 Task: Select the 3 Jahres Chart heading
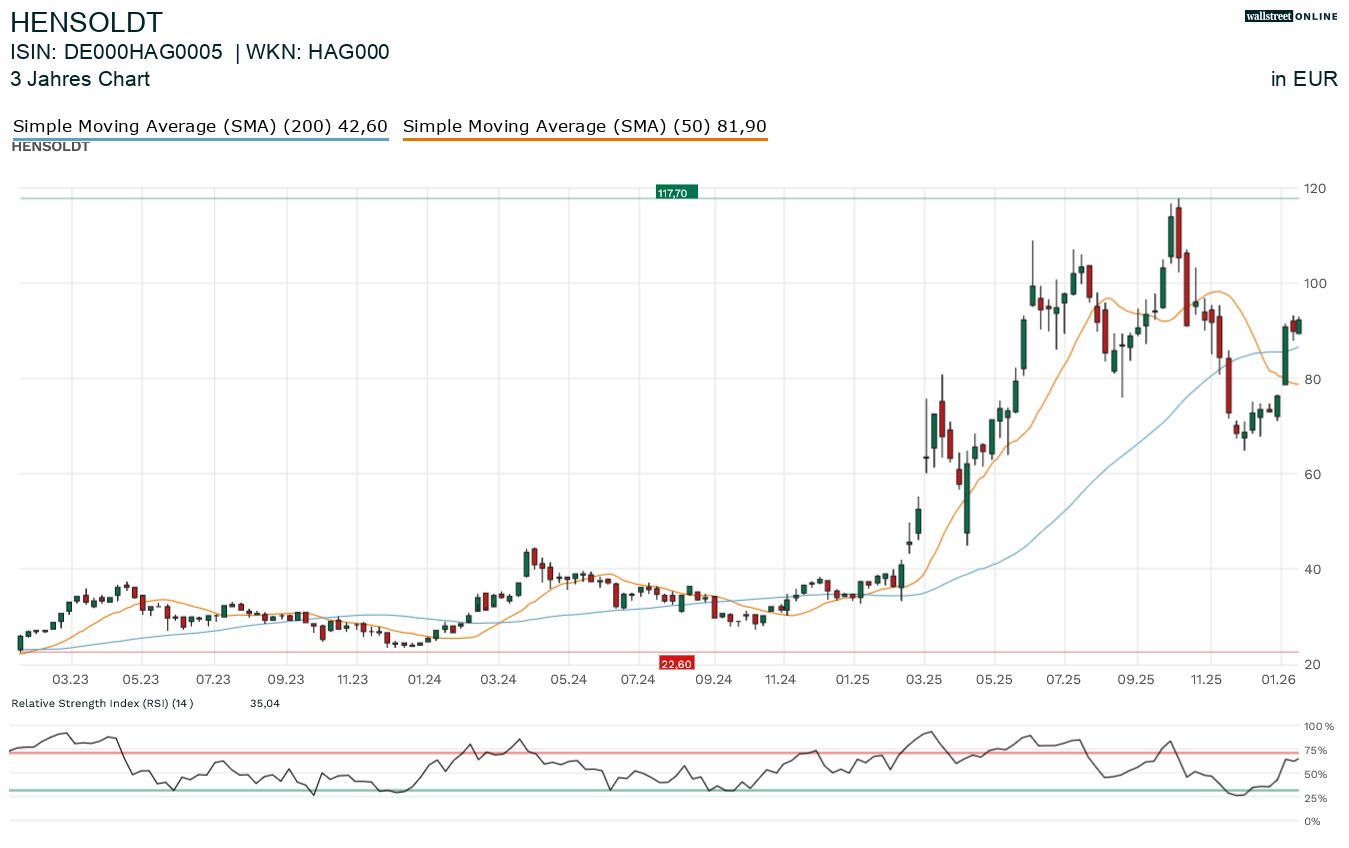click(x=80, y=79)
